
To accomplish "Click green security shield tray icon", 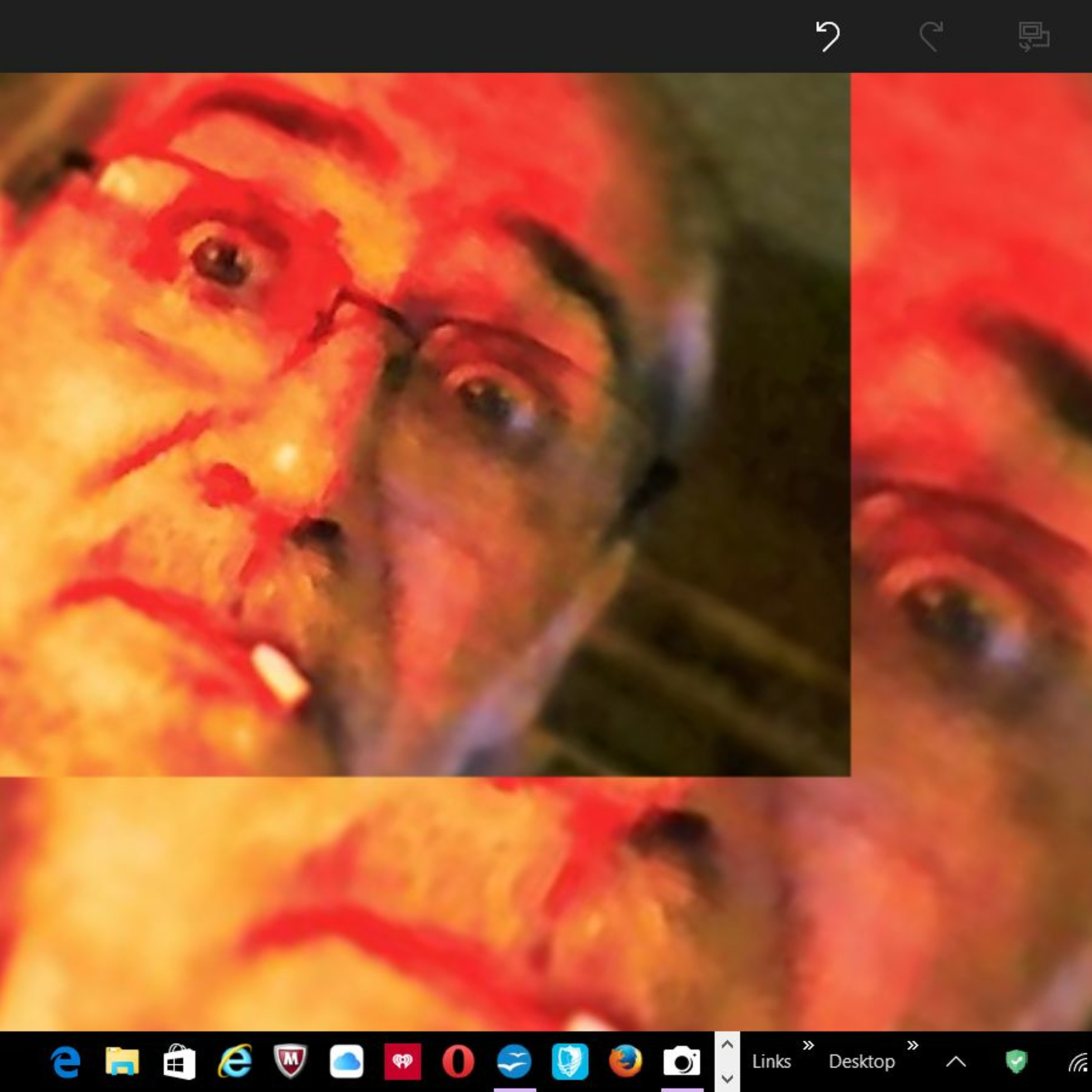I will 1016,1062.
